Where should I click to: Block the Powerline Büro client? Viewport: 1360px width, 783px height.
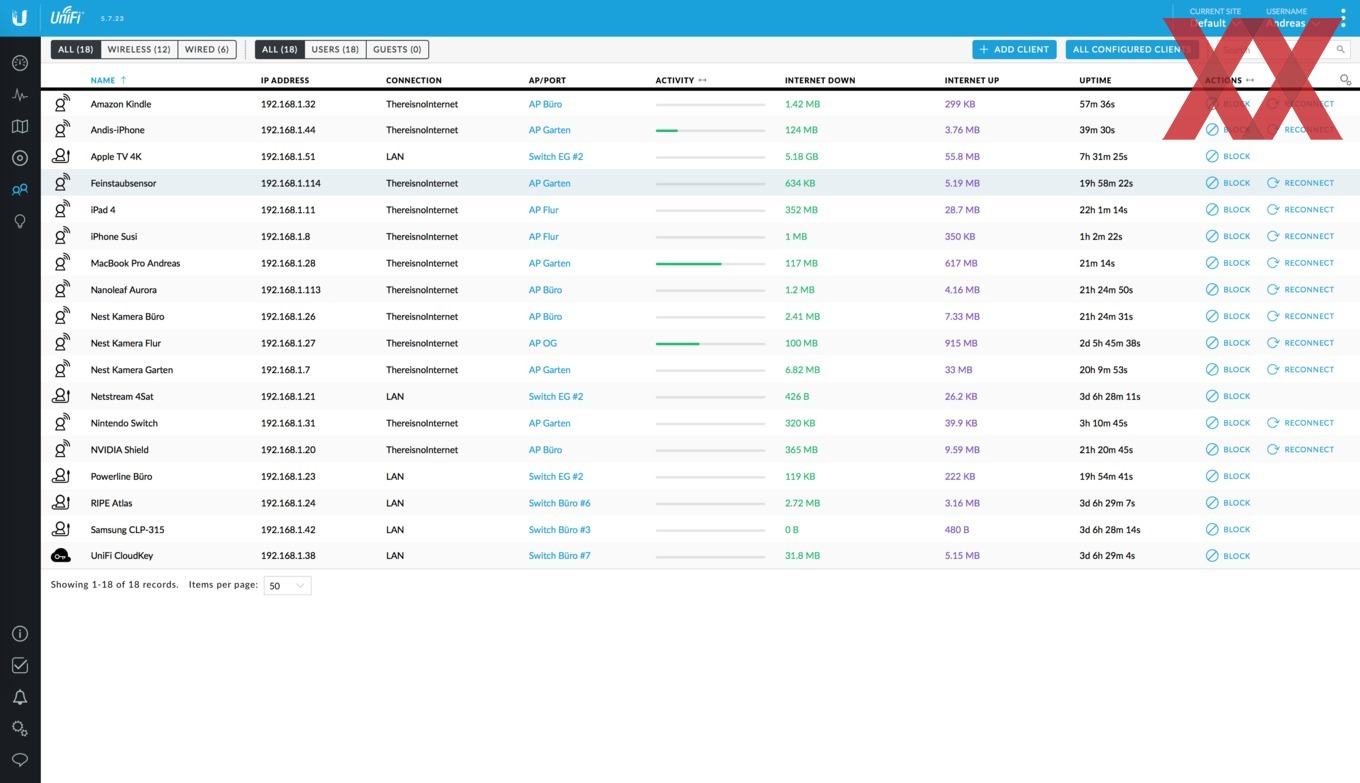pos(1228,476)
